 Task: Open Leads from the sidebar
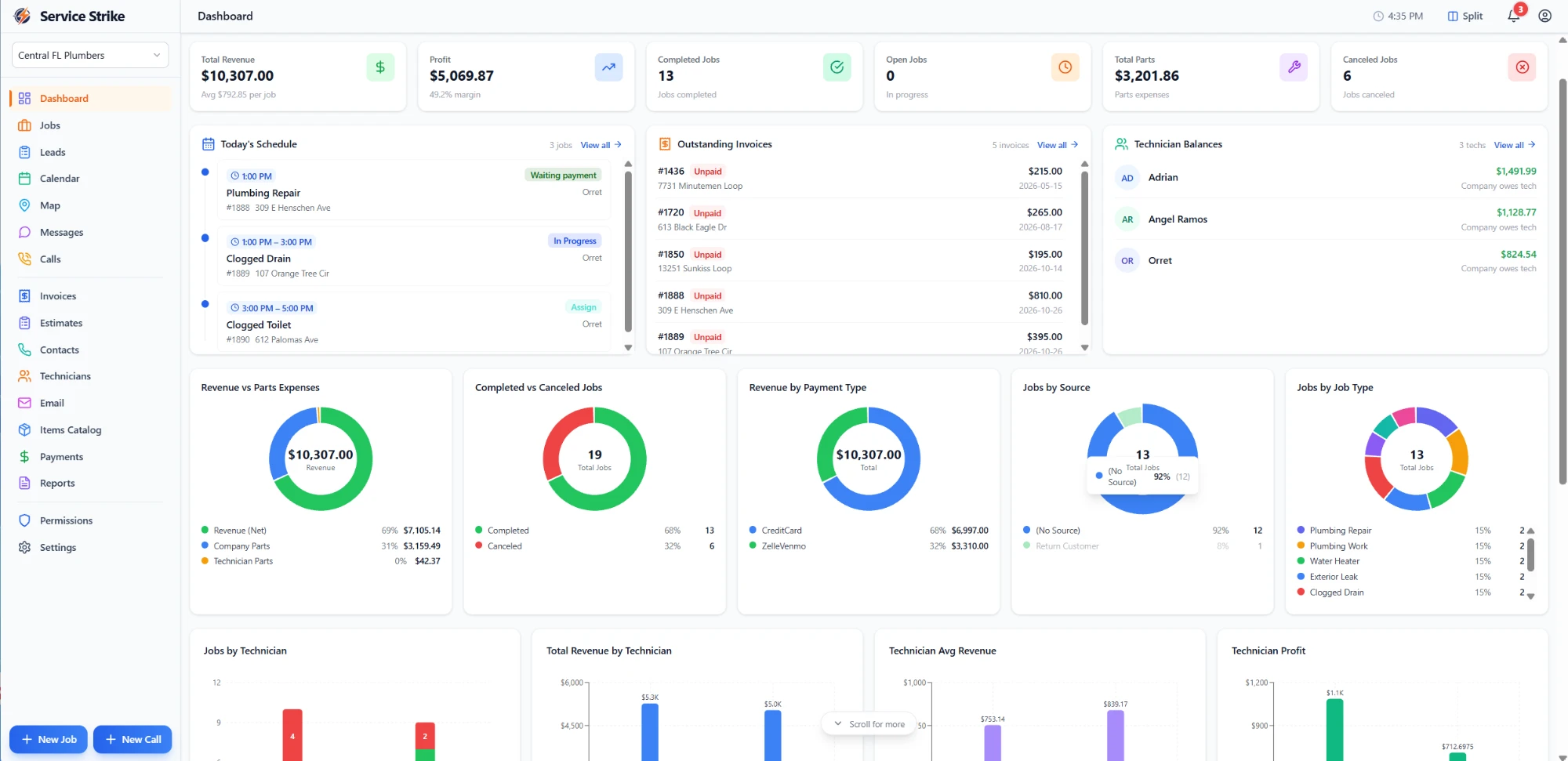coord(90,152)
